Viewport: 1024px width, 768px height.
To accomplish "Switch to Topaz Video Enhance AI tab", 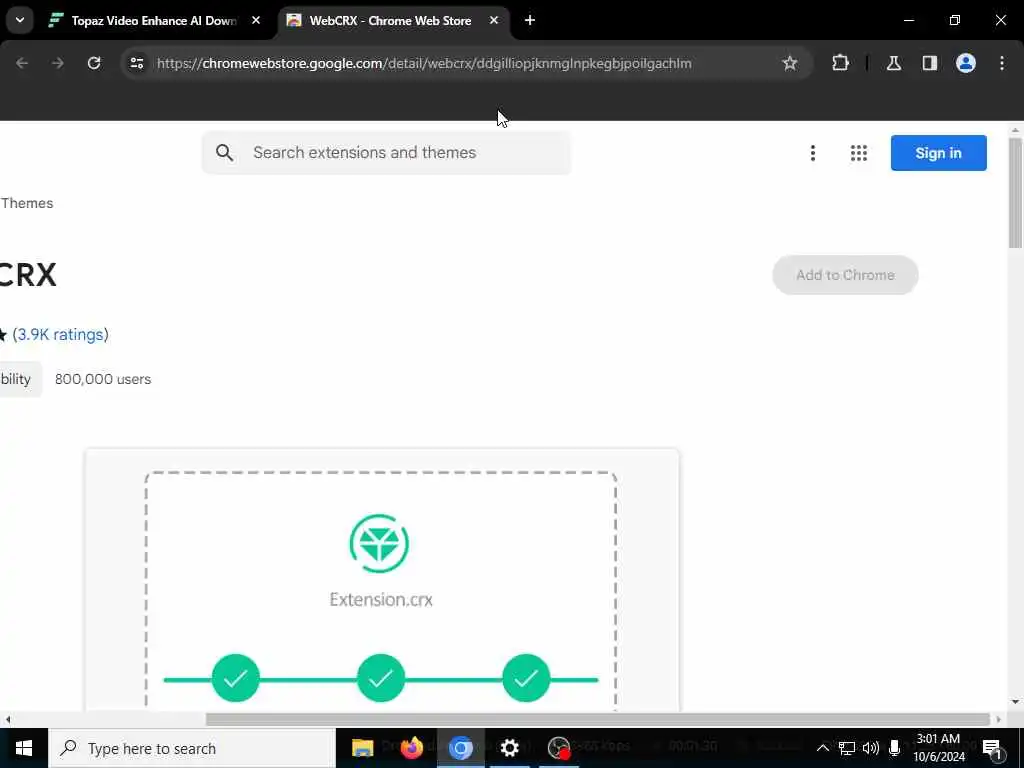I will pos(153,21).
